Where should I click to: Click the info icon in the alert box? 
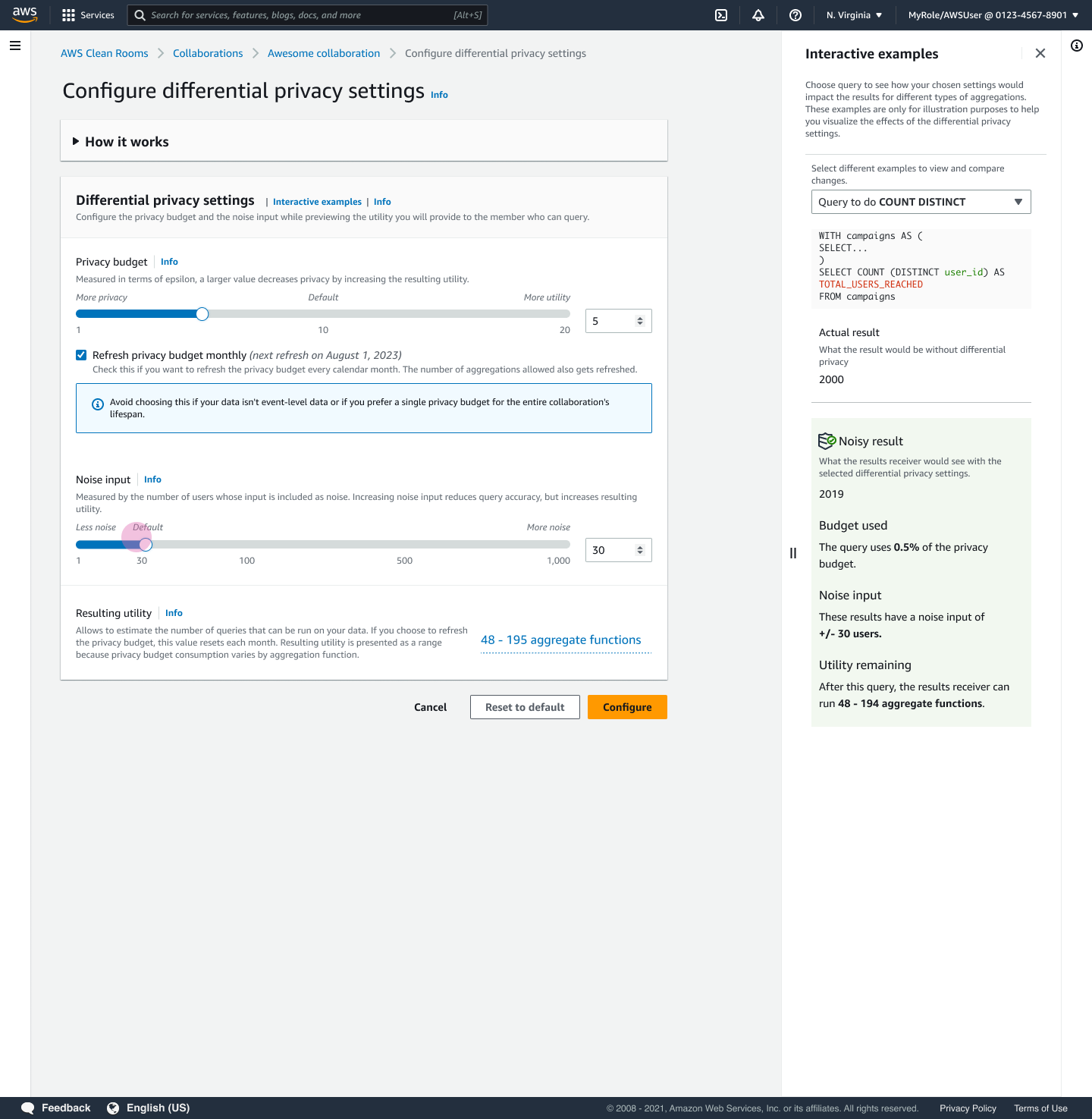click(x=98, y=404)
